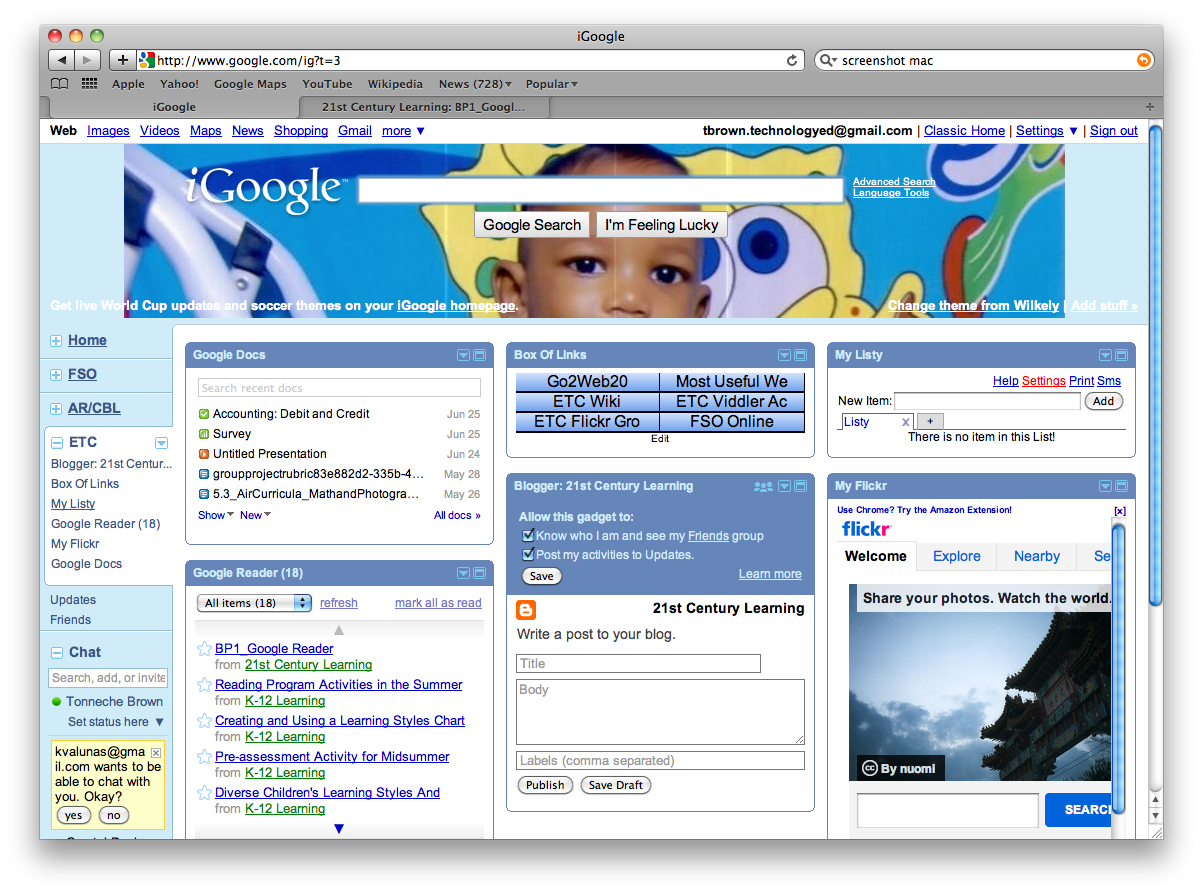
Task: Click the Google Search button
Action: 532,225
